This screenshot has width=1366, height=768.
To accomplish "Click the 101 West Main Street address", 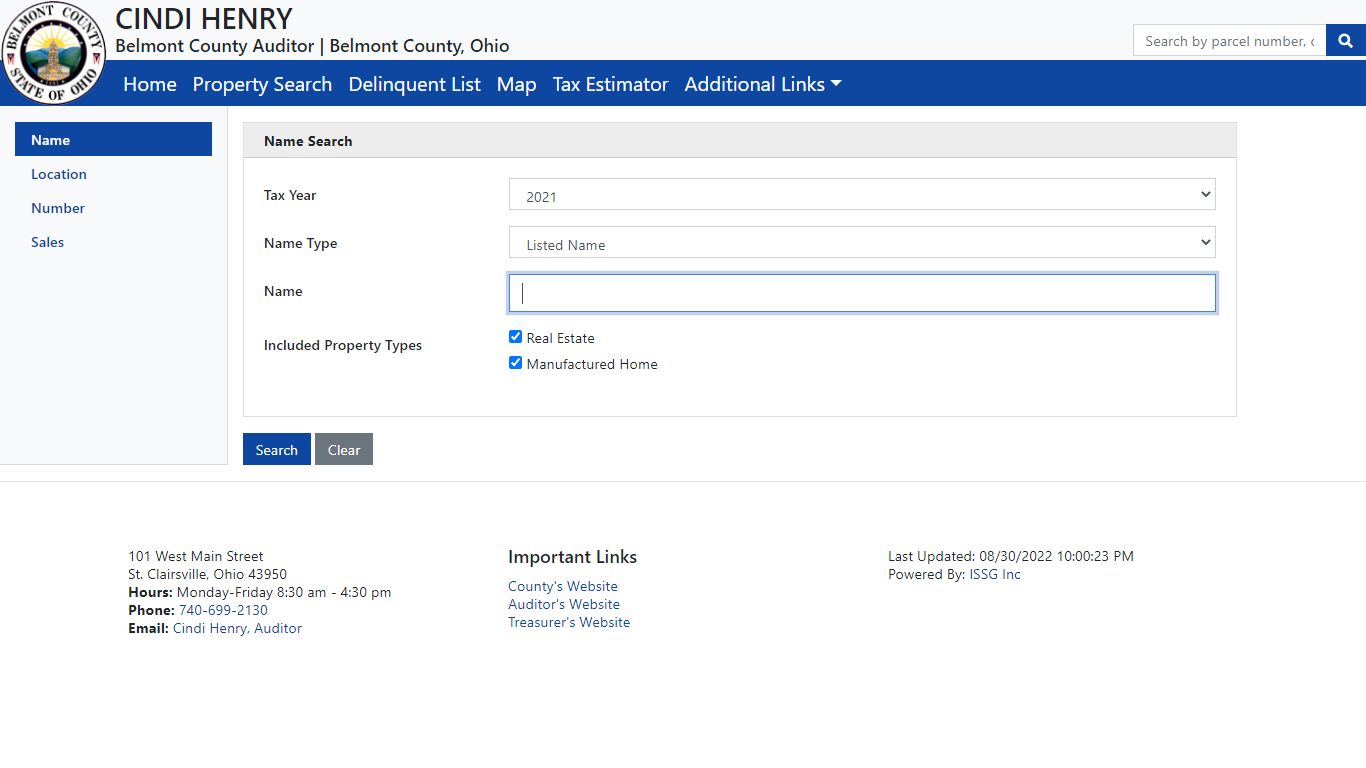I will [x=196, y=556].
